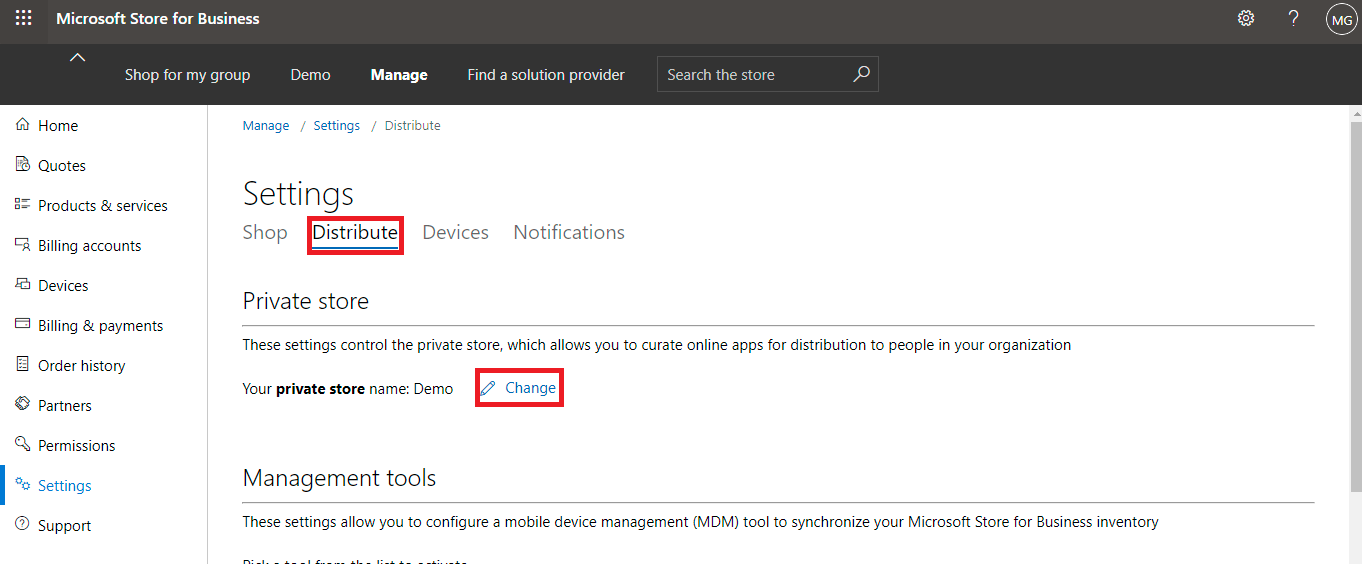The height and width of the screenshot is (564, 1362).
Task: Open the Demo private store menu item
Action: tap(310, 74)
